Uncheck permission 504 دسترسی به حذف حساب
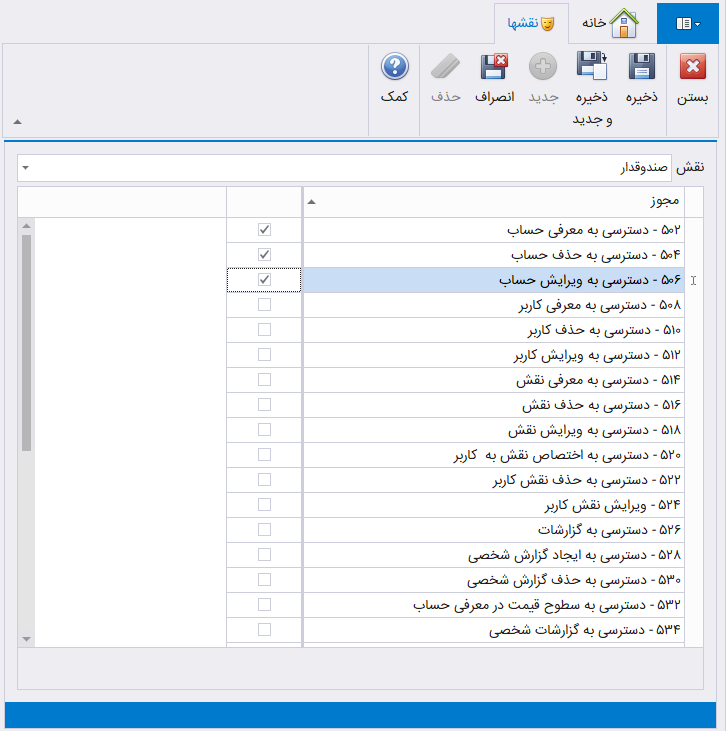 coord(264,255)
